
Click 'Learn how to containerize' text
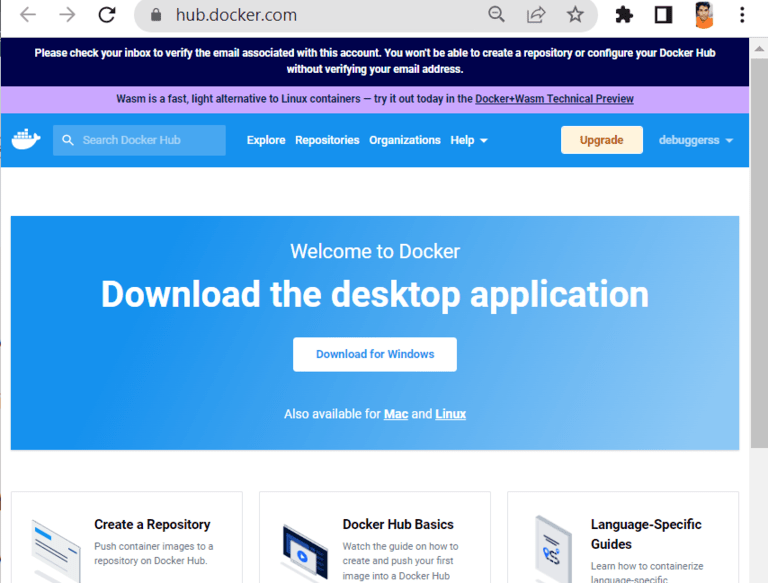point(647,566)
